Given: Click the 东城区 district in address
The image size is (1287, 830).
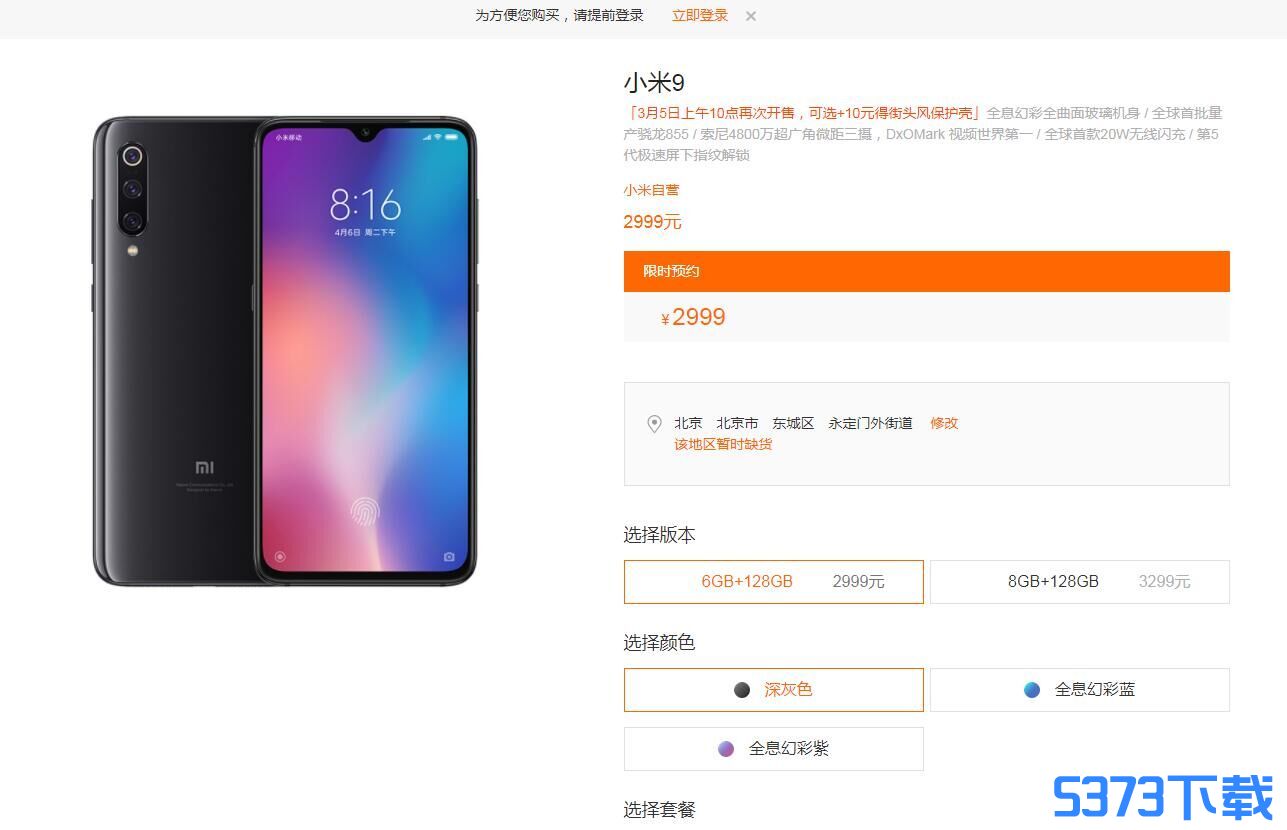Looking at the screenshot, I should click(x=793, y=423).
